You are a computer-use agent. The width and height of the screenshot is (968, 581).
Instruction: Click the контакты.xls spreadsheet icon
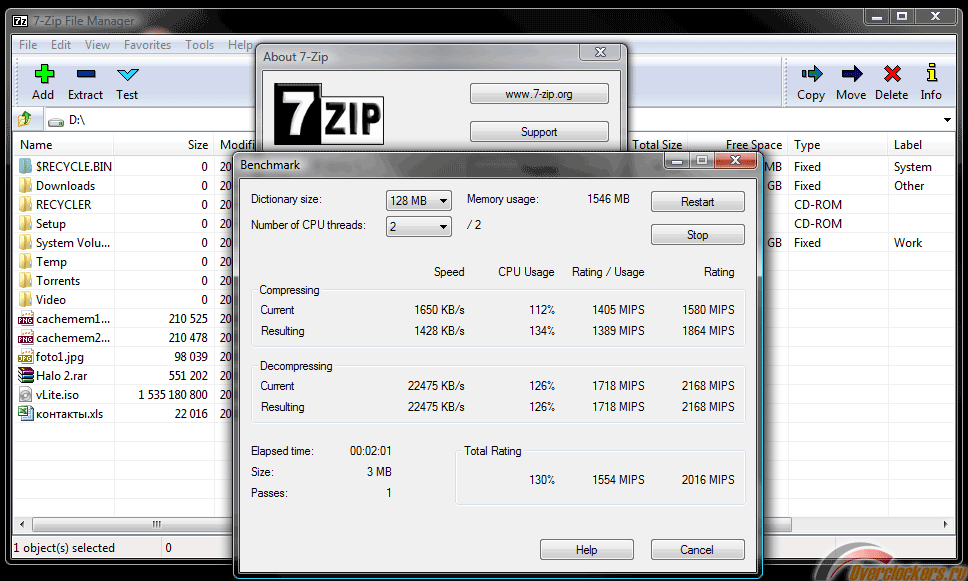[25, 414]
